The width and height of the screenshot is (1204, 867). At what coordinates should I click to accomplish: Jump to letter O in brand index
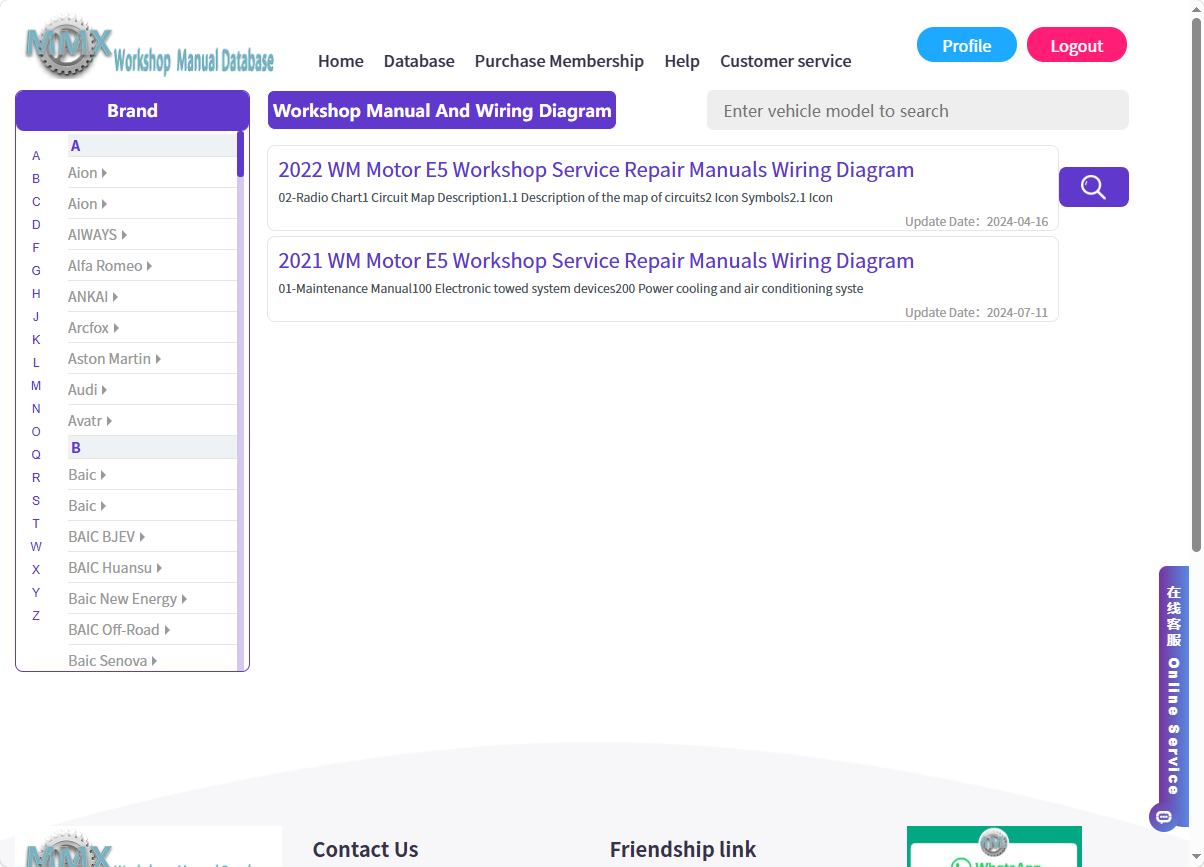tap(36, 432)
